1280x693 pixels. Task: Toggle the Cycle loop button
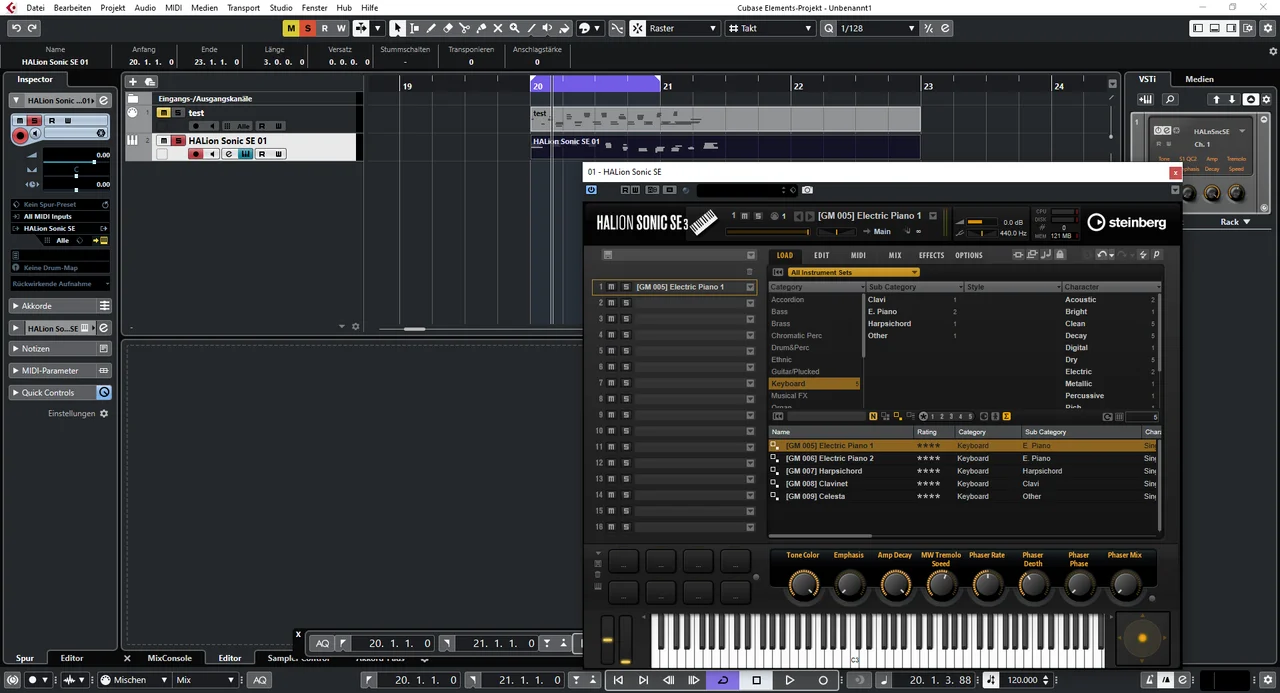pyautogui.click(x=722, y=680)
